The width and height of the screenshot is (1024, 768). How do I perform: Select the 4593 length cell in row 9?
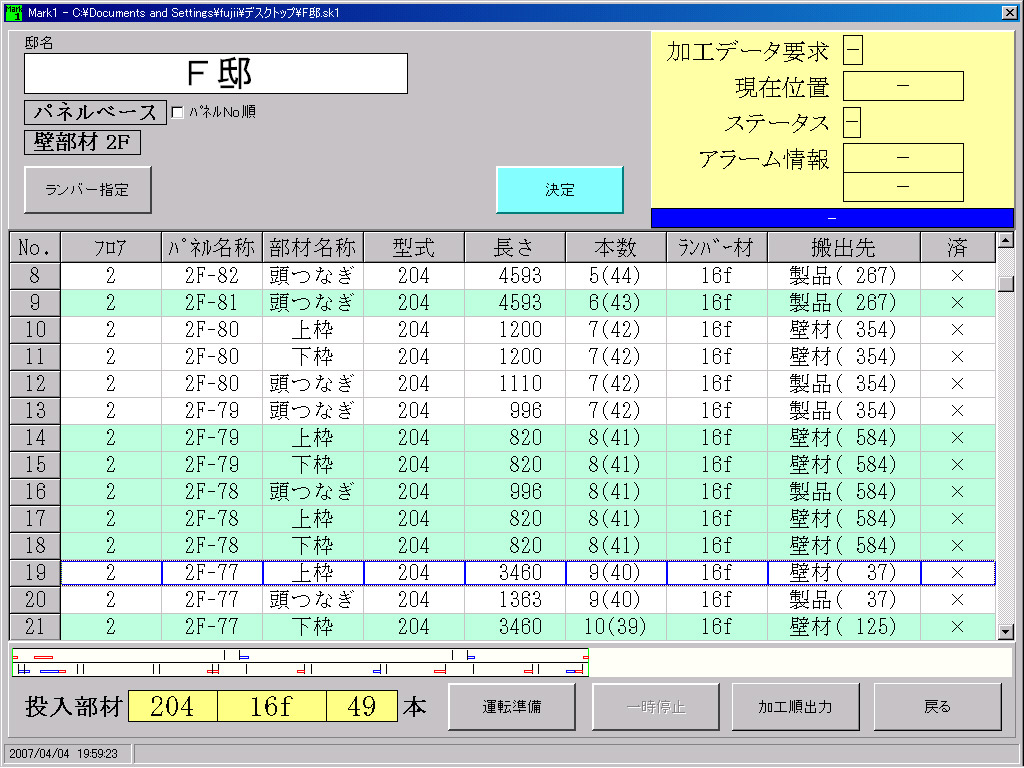click(x=515, y=303)
